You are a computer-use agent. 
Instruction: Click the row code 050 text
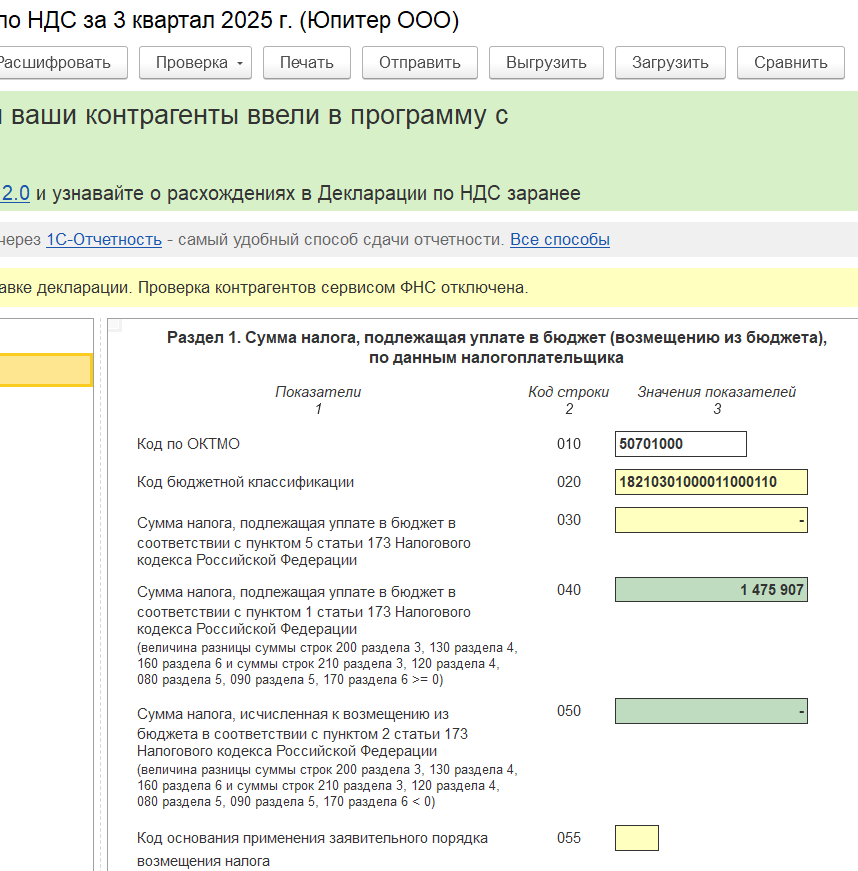(x=569, y=711)
